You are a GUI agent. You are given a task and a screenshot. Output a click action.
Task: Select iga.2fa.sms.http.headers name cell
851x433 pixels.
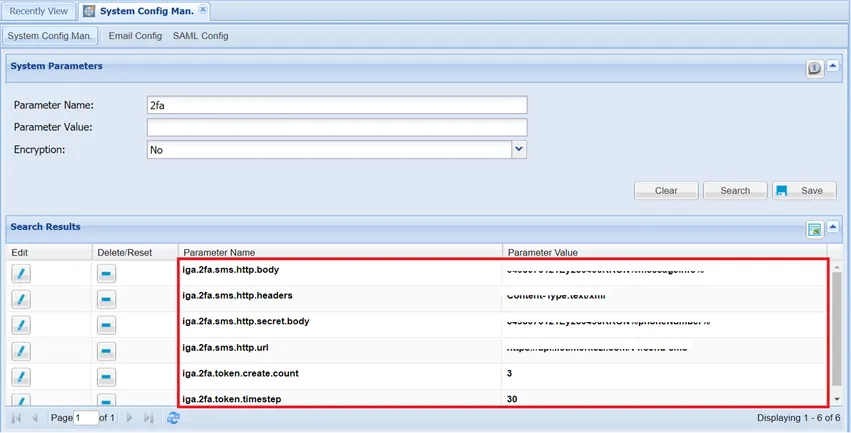pyautogui.click(x=340, y=296)
